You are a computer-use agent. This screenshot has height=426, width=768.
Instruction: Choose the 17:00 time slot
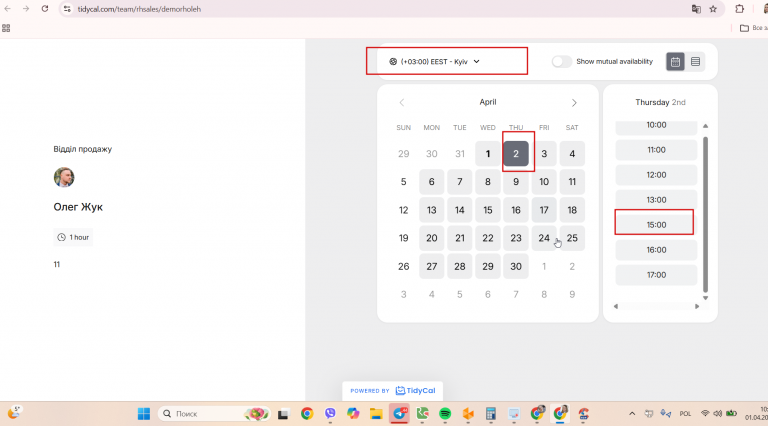point(656,275)
